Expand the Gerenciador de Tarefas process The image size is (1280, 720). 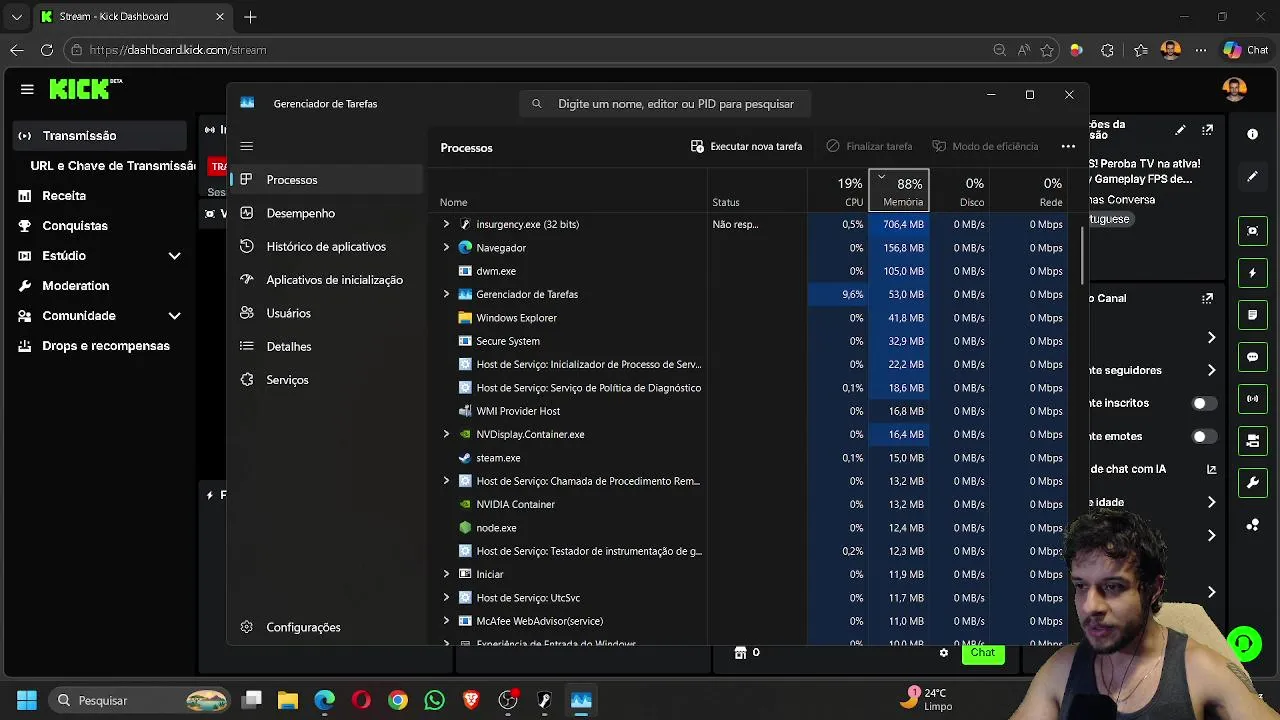coord(446,294)
